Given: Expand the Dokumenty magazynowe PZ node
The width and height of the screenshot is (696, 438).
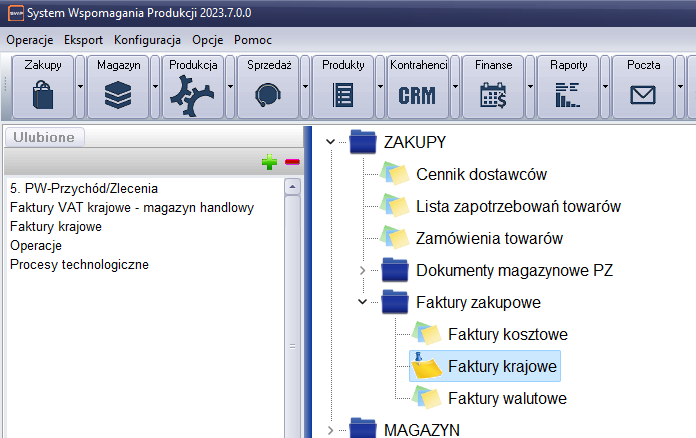Looking at the screenshot, I should [363, 270].
